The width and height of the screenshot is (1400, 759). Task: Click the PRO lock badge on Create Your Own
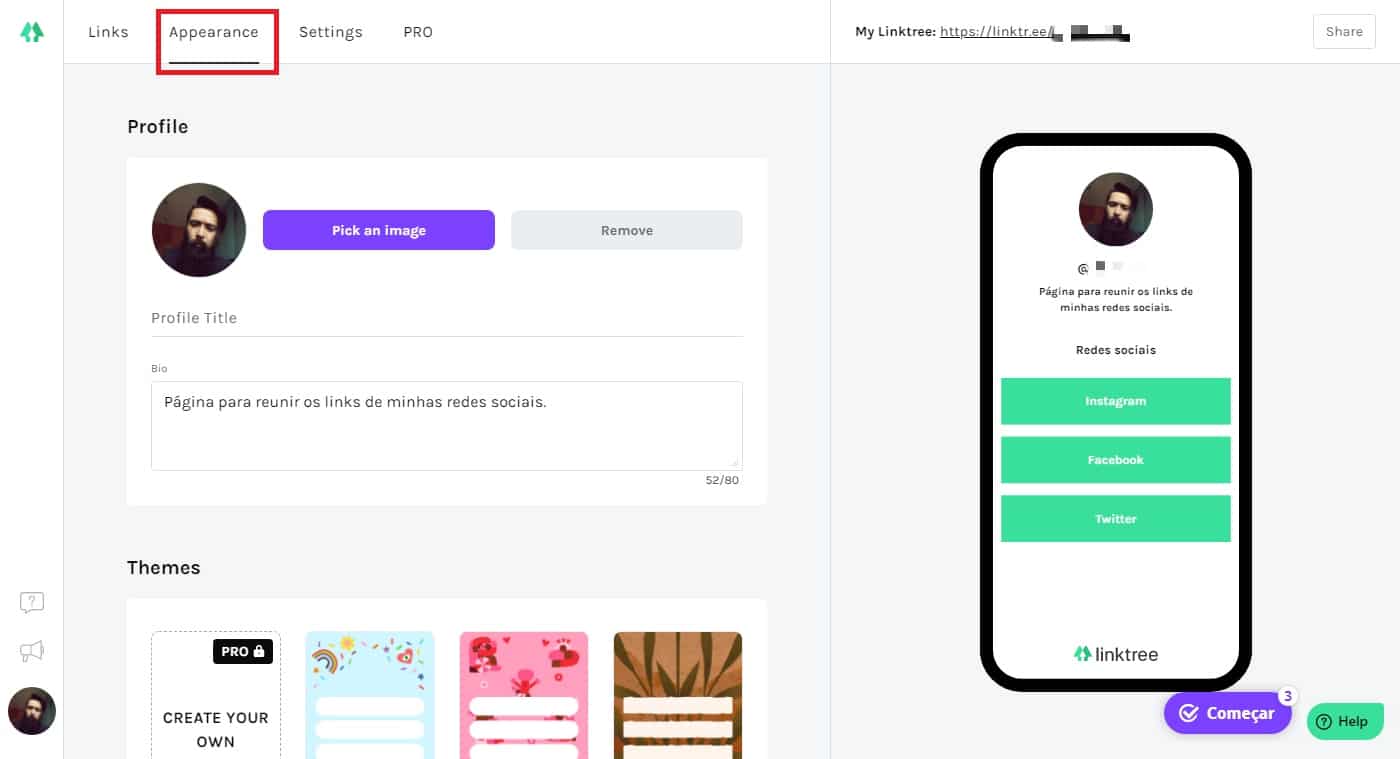point(243,651)
